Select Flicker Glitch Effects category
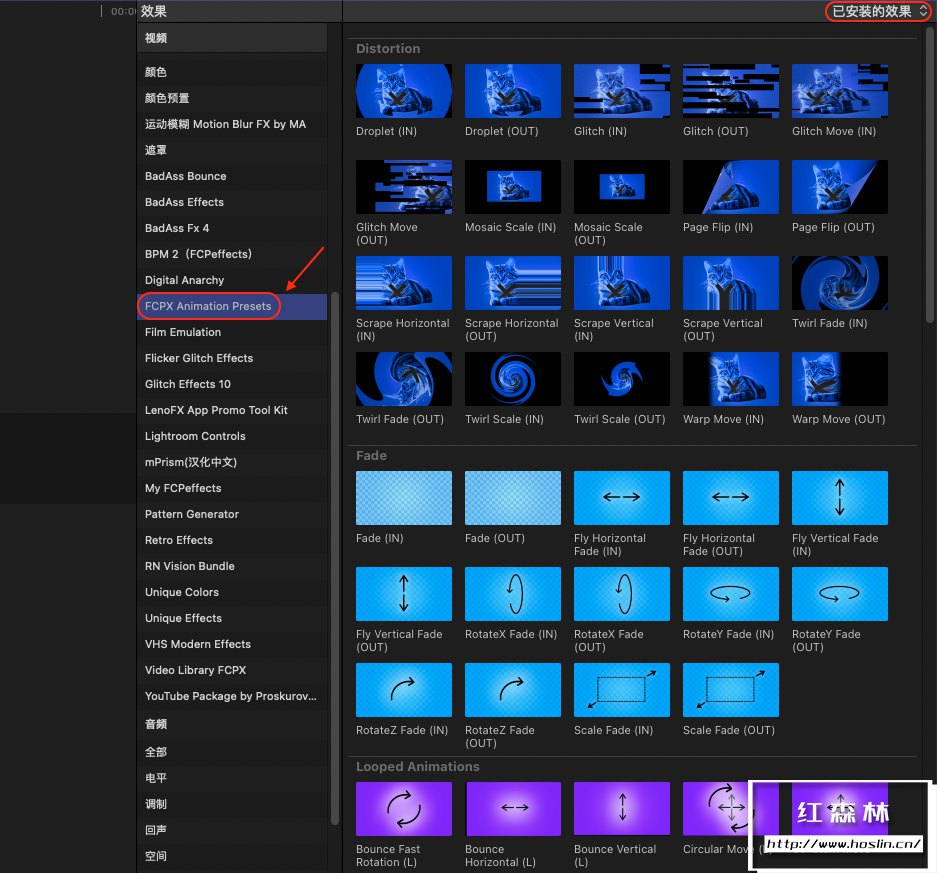Viewport: 937px width, 873px height. pos(232,358)
